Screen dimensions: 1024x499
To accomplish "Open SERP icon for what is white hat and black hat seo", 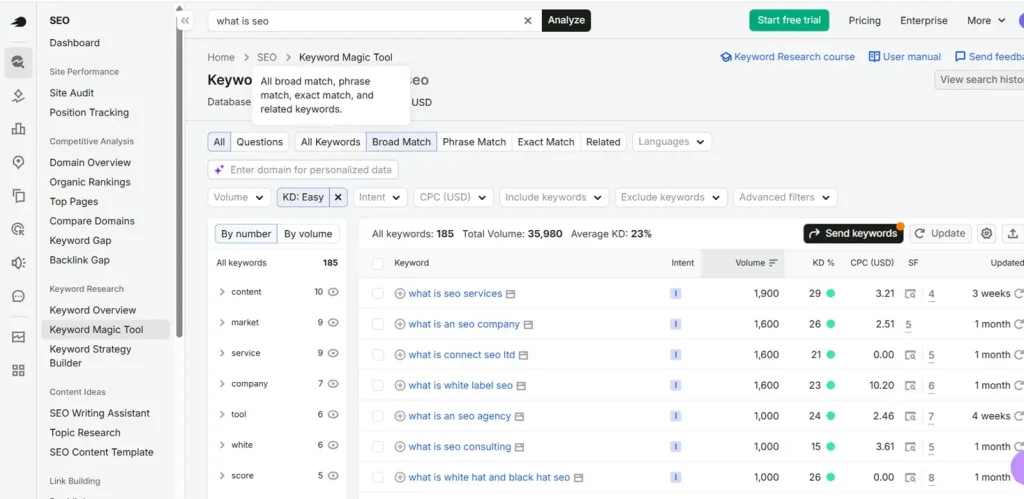I will click(578, 478).
